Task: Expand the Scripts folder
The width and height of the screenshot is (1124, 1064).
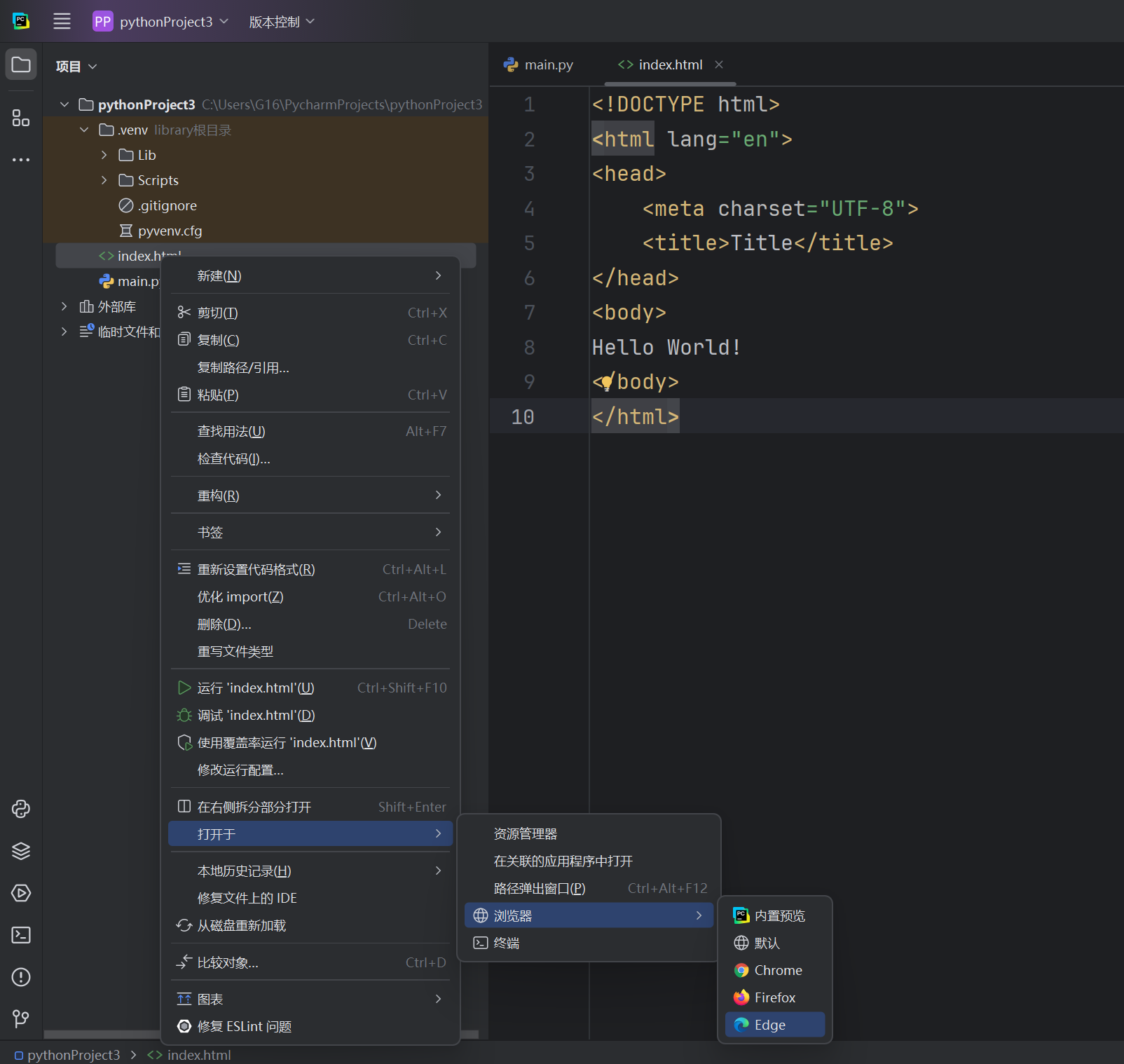Action: 104,180
